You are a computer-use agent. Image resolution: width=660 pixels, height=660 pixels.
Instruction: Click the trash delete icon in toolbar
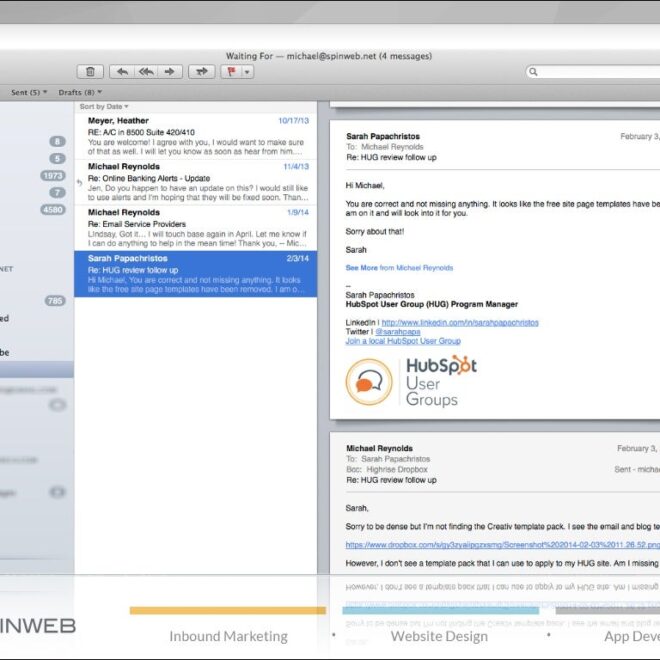[91, 72]
